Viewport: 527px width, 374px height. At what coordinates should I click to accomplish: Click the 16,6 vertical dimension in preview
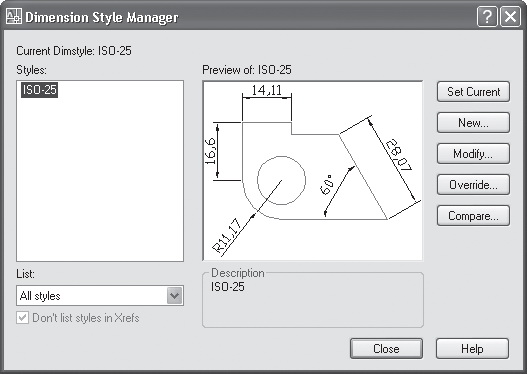click(210, 151)
